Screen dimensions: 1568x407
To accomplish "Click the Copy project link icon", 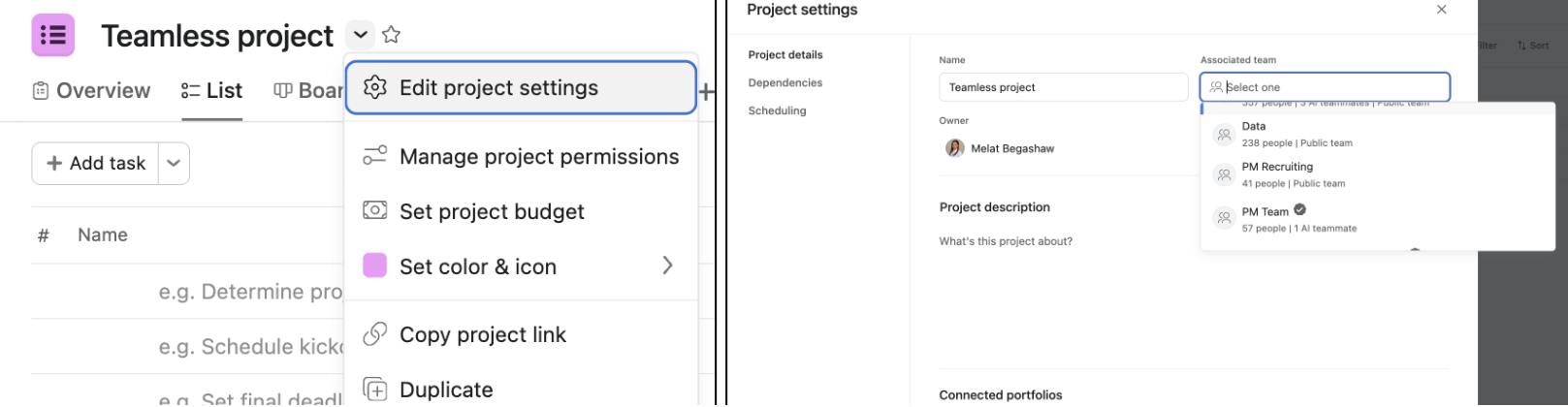I will [374, 334].
